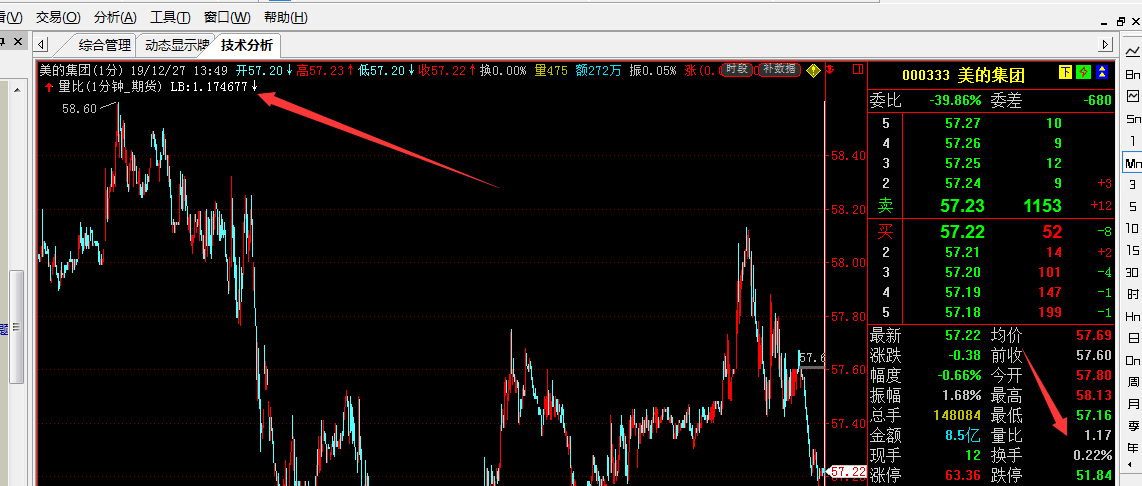Click the 000333 stock code
1142x486 pixels.
click(x=926, y=75)
